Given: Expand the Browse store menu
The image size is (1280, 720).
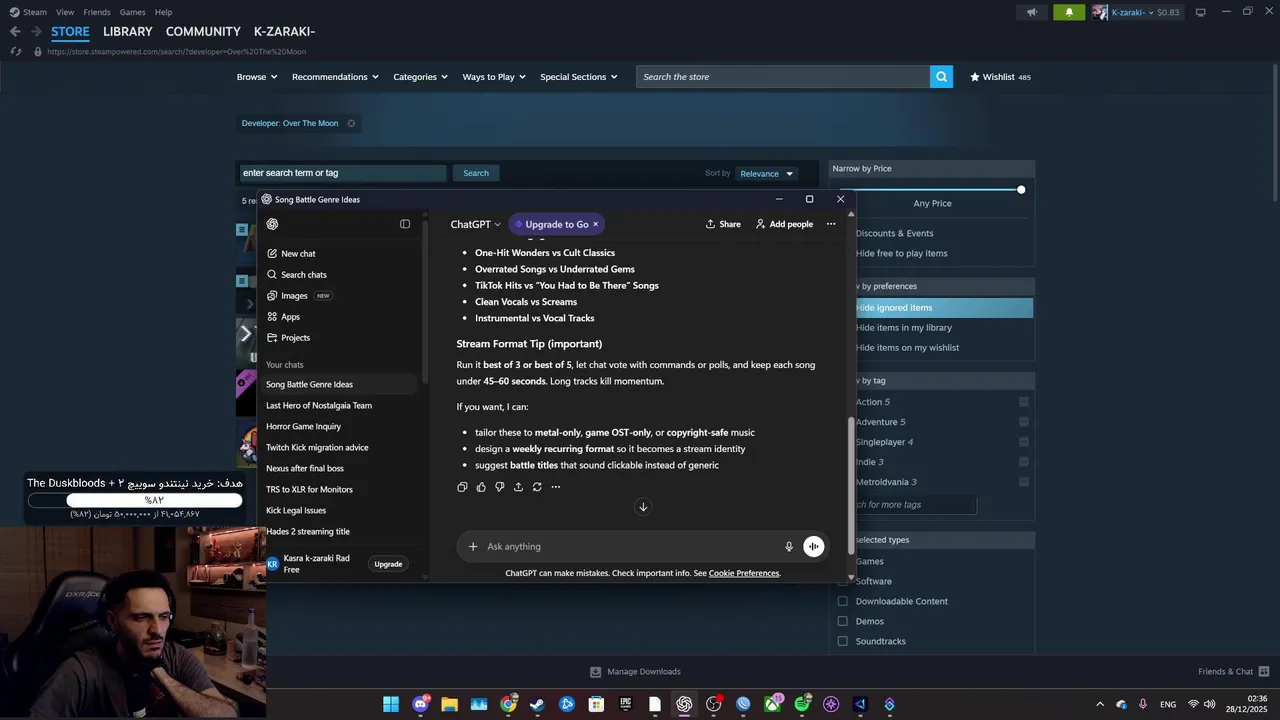Looking at the screenshot, I should coord(257,77).
